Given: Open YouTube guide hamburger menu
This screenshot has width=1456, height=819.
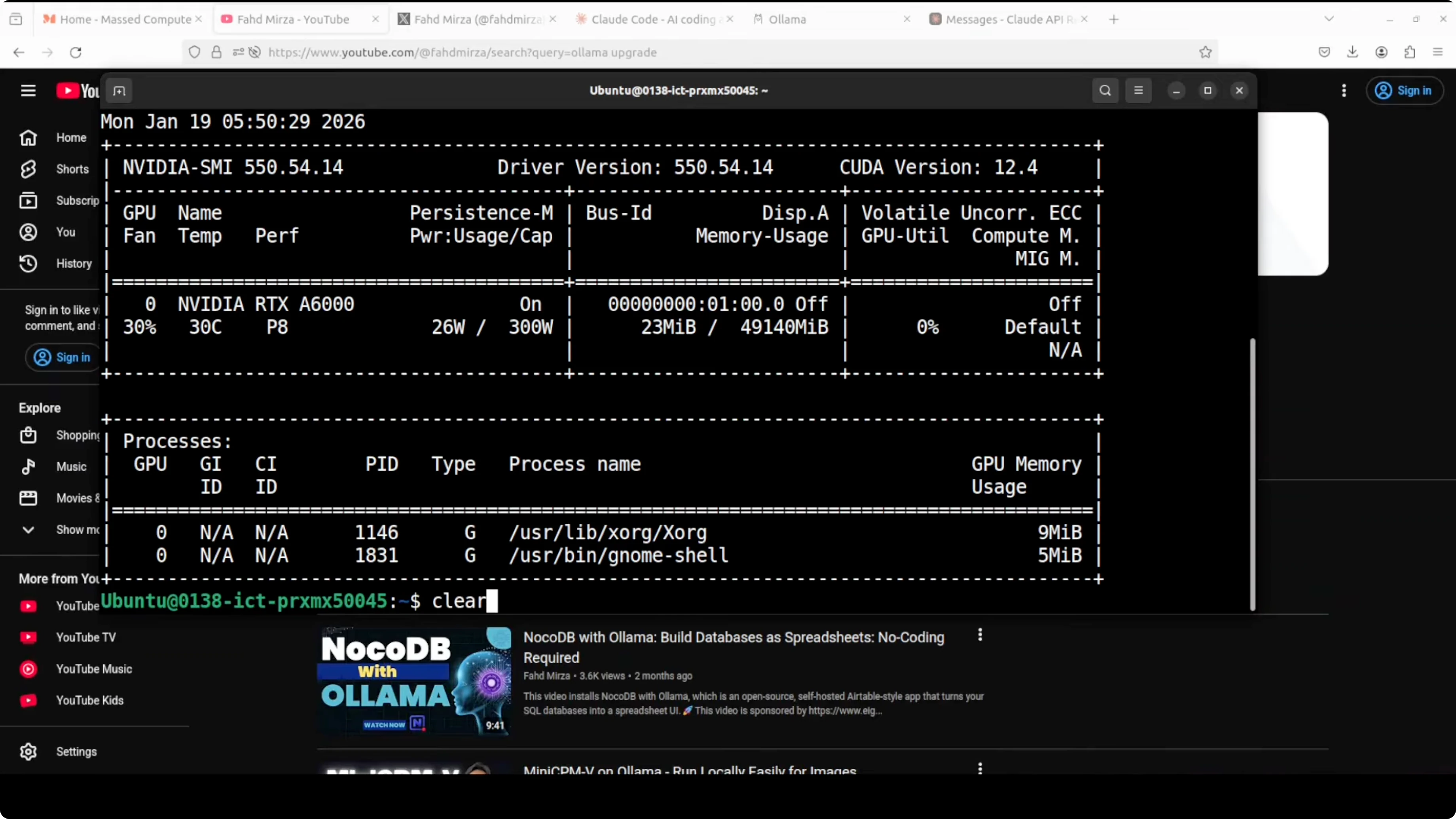Looking at the screenshot, I should pyautogui.click(x=28, y=91).
